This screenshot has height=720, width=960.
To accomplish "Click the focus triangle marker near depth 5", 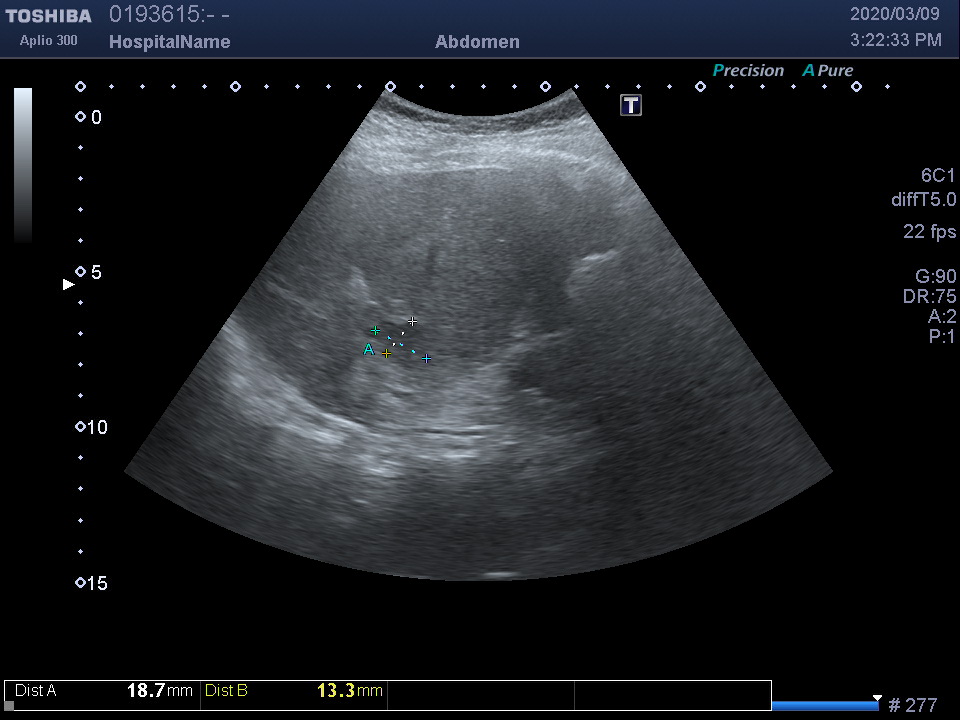I will tap(69, 285).
